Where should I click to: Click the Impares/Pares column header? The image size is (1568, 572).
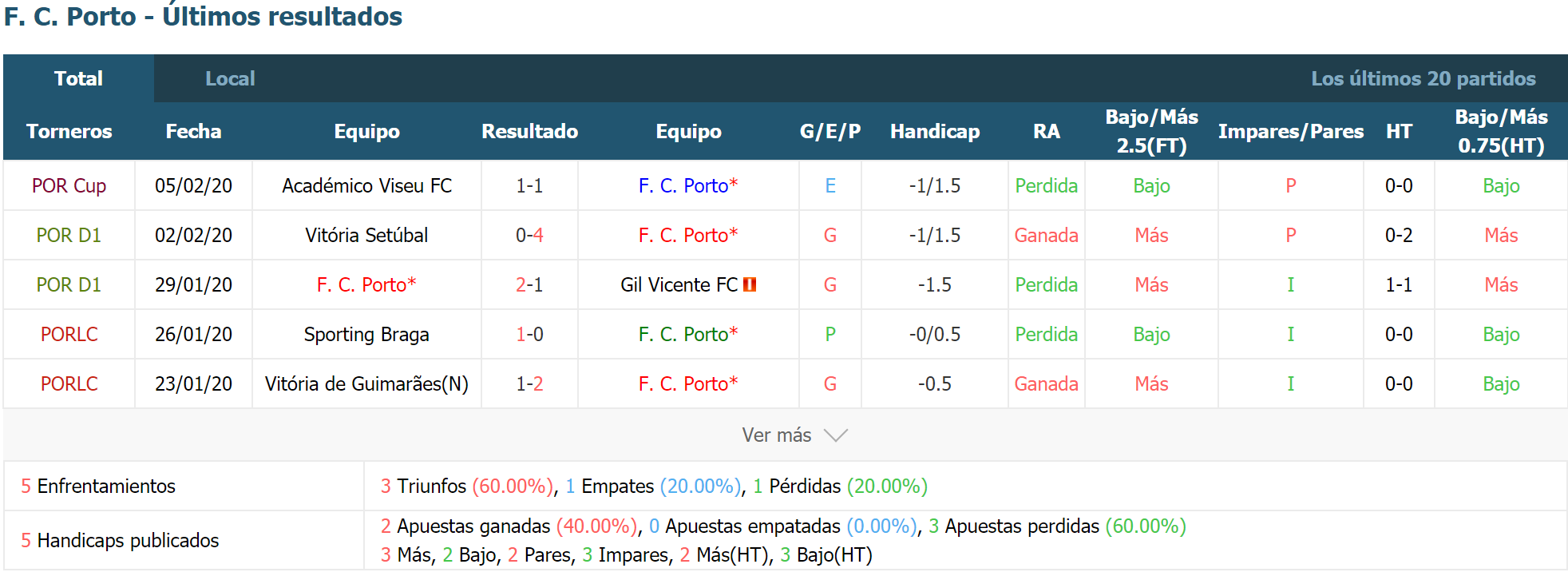tap(1290, 131)
